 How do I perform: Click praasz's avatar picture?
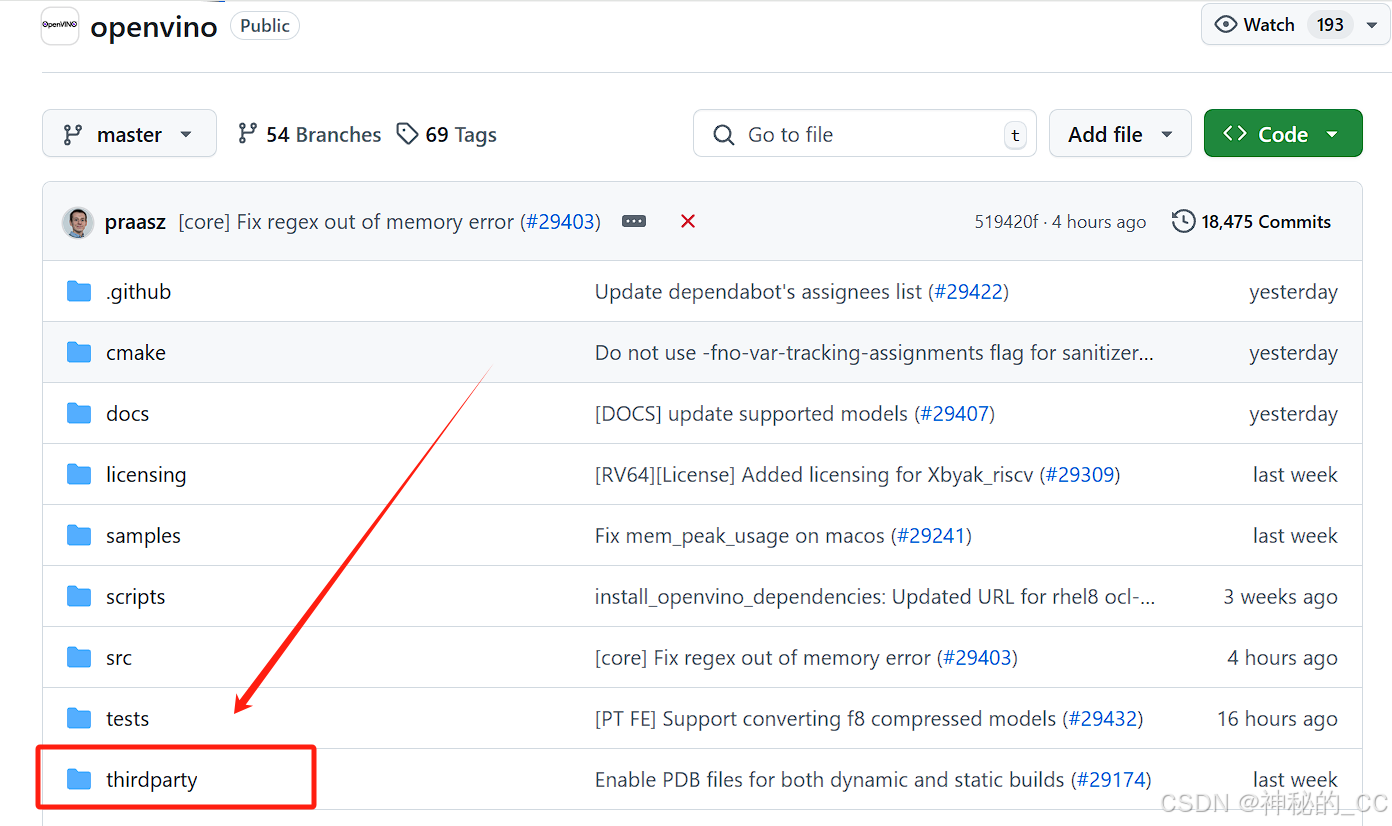[x=77, y=222]
